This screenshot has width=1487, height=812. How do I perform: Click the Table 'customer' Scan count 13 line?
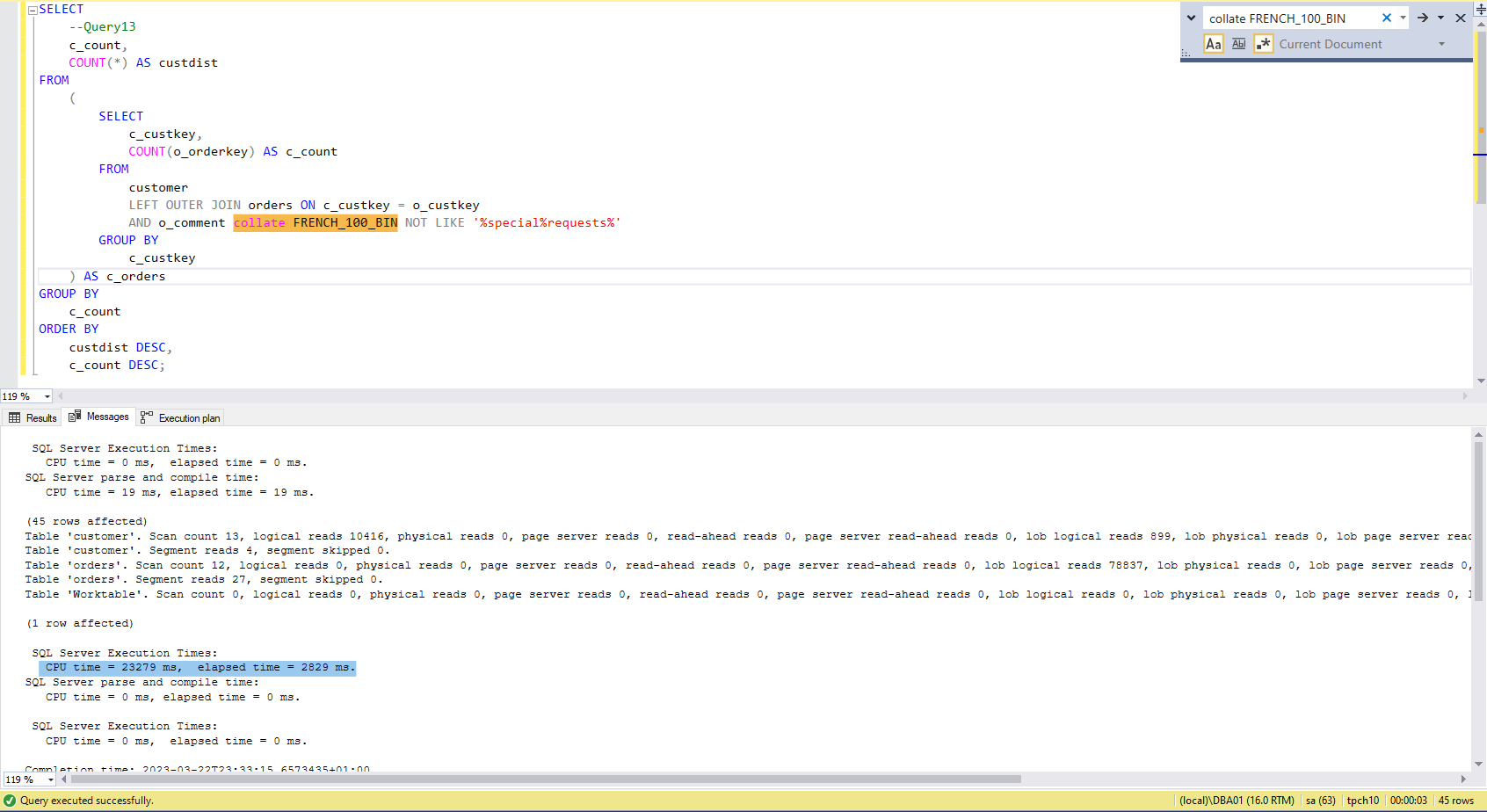[749, 536]
